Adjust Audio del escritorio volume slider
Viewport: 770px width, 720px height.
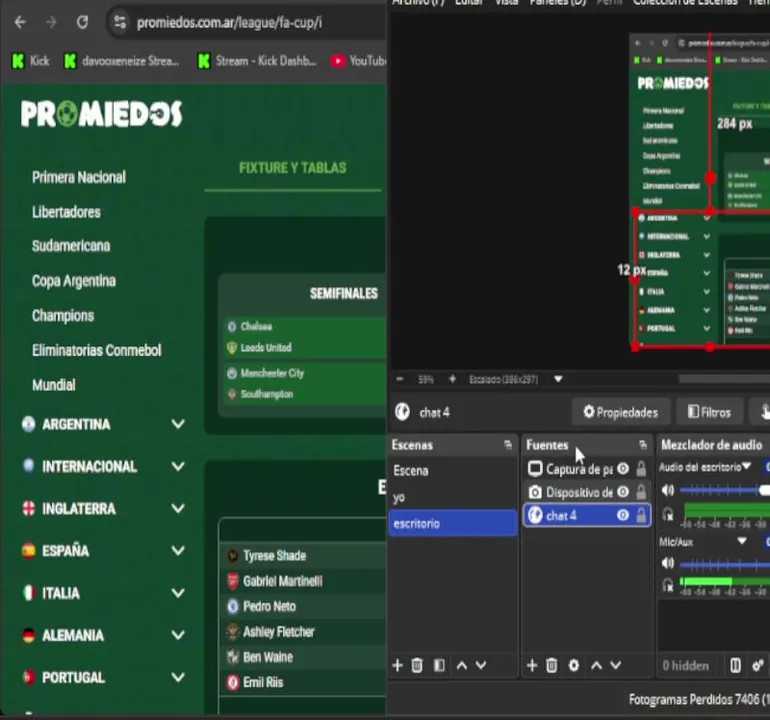pyautogui.click(x=725, y=490)
